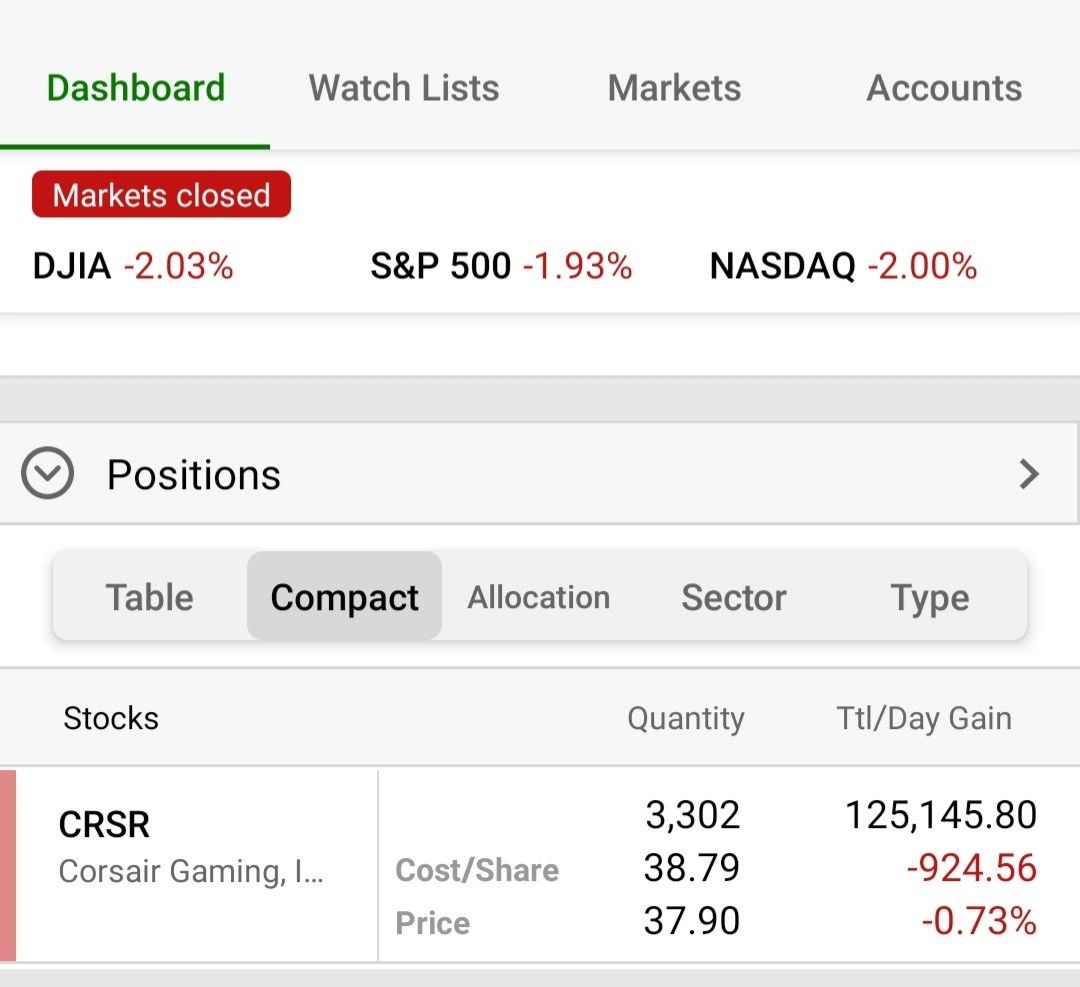Switch to the Watch Lists tab

point(404,88)
